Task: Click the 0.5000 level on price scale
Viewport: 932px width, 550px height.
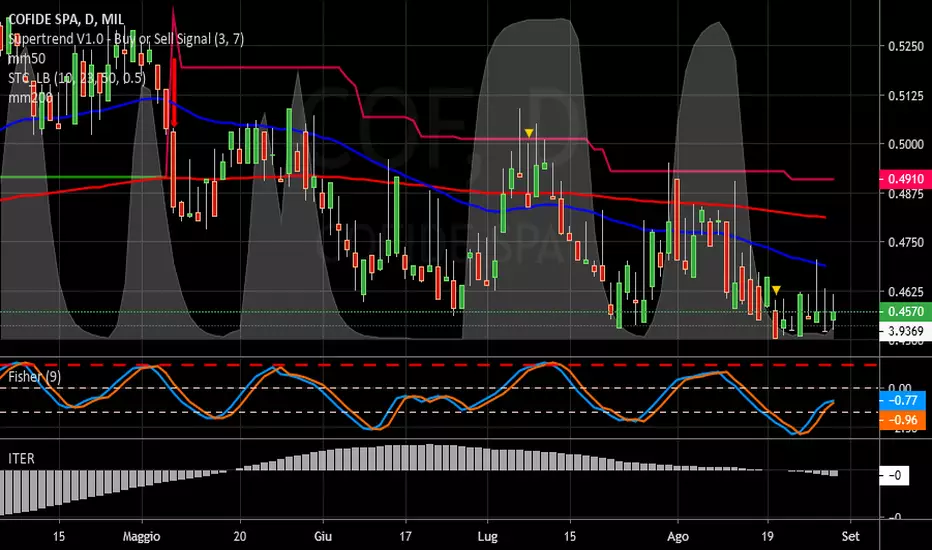Action: [902, 144]
